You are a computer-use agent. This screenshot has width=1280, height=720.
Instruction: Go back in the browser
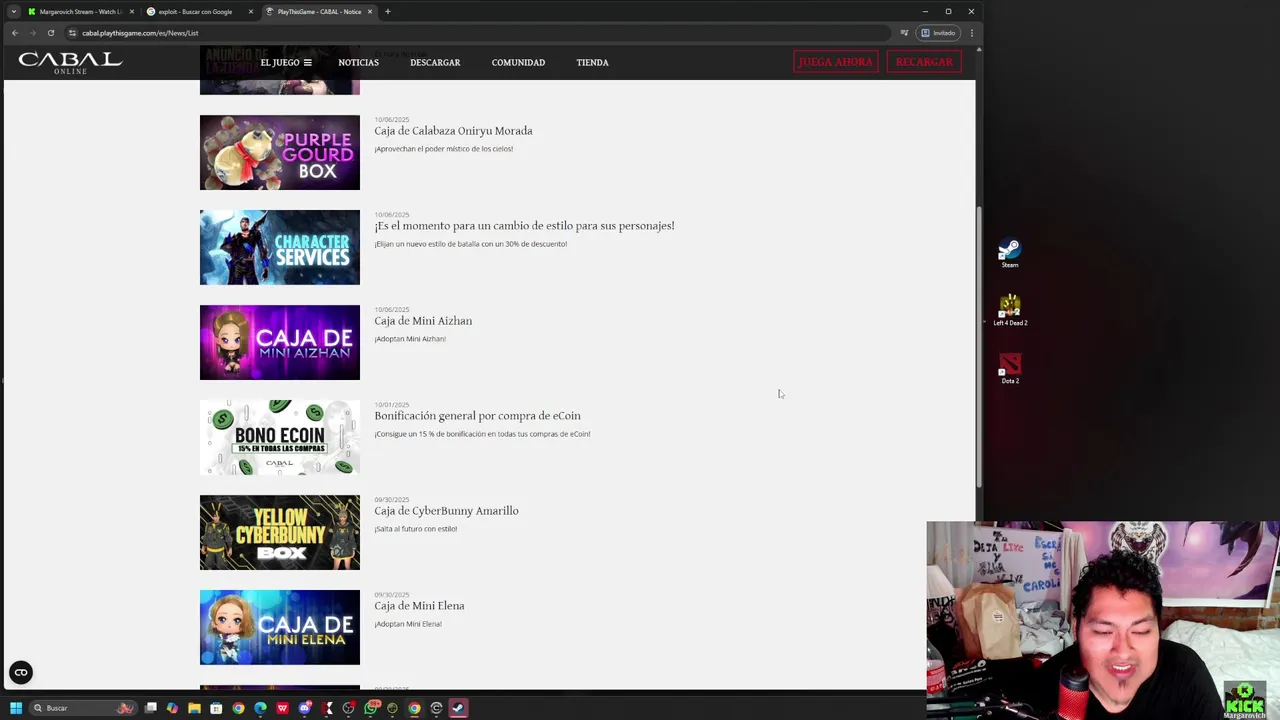[x=15, y=33]
